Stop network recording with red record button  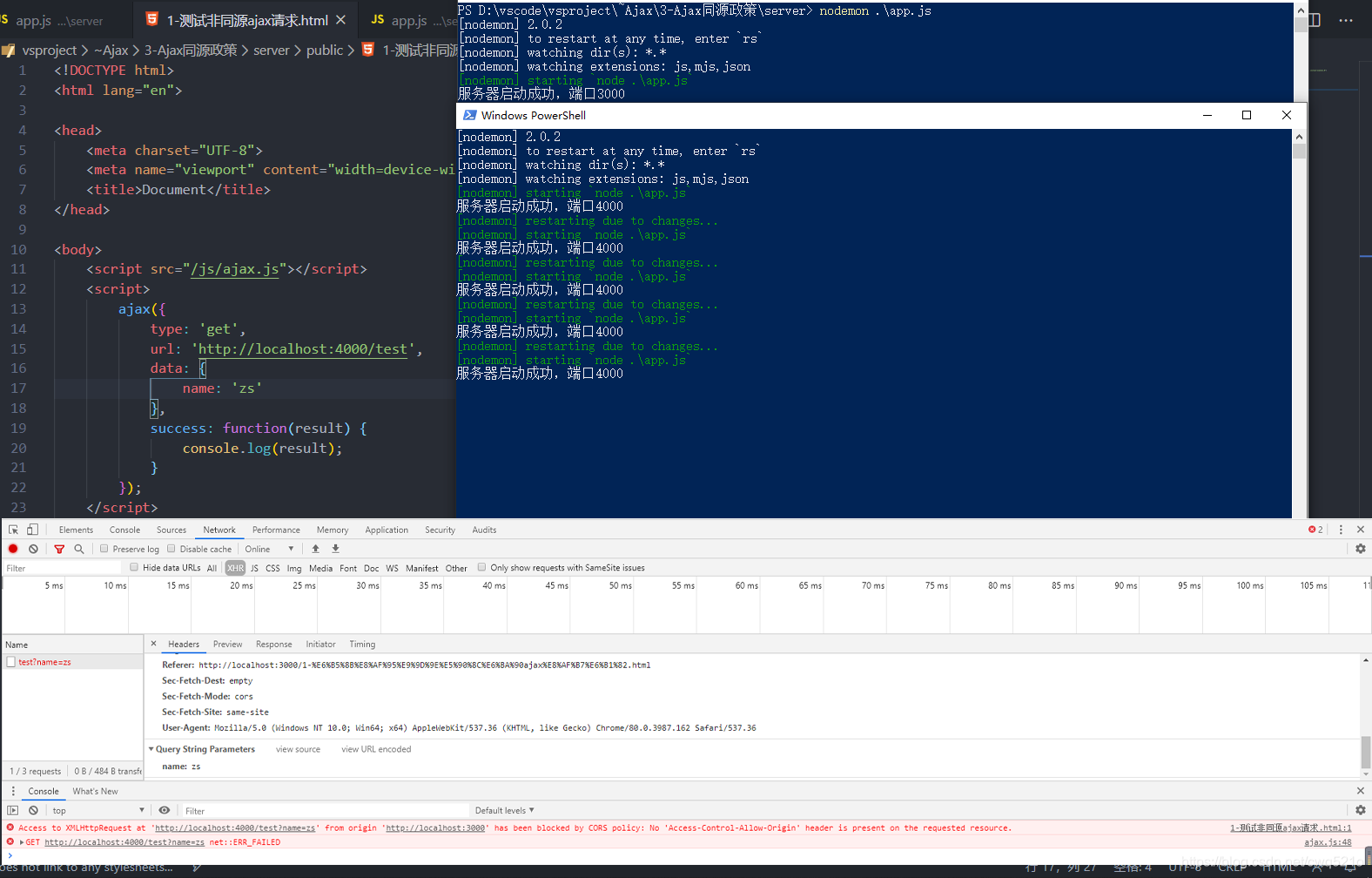coord(13,549)
